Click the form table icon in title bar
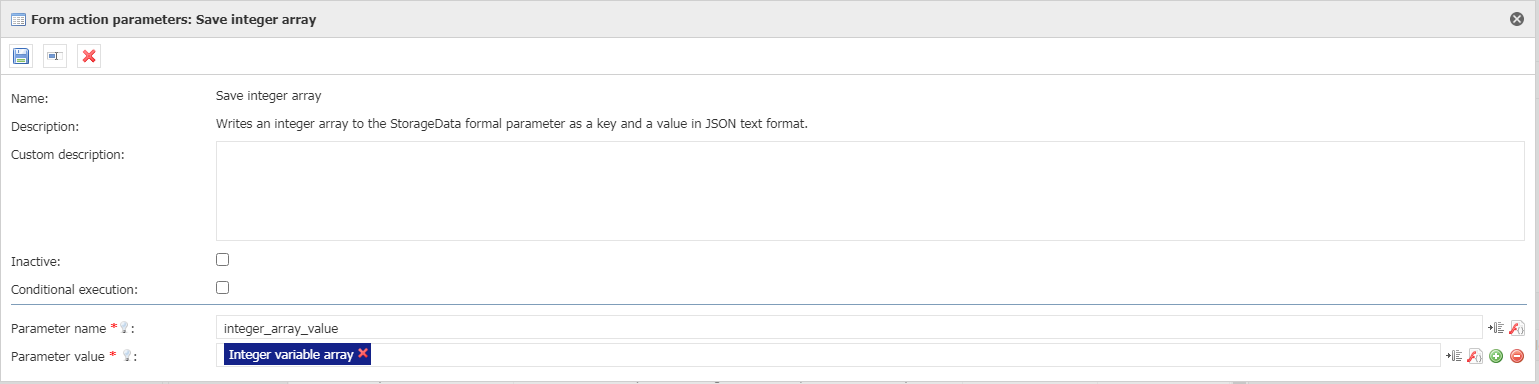The width and height of the screenshot is (1539, 384). 18,19
